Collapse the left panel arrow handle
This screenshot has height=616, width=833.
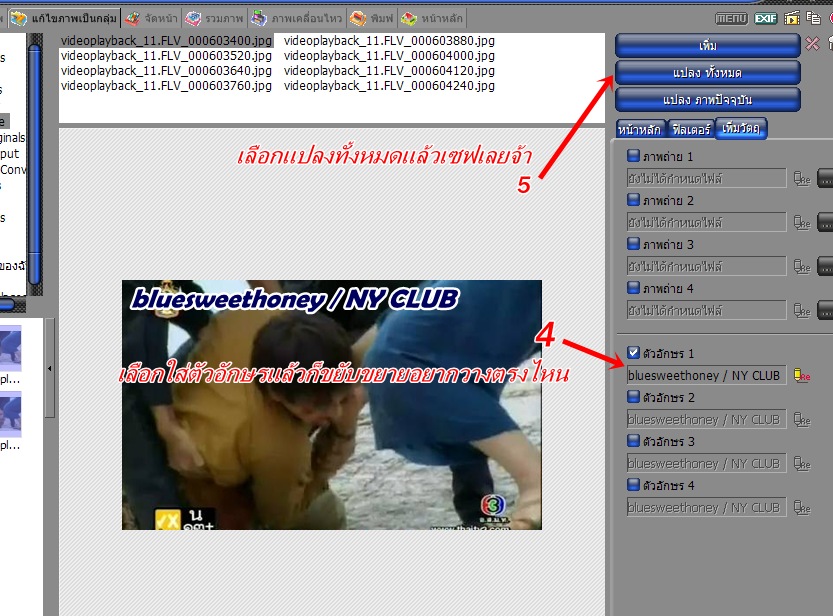(49, 368)
